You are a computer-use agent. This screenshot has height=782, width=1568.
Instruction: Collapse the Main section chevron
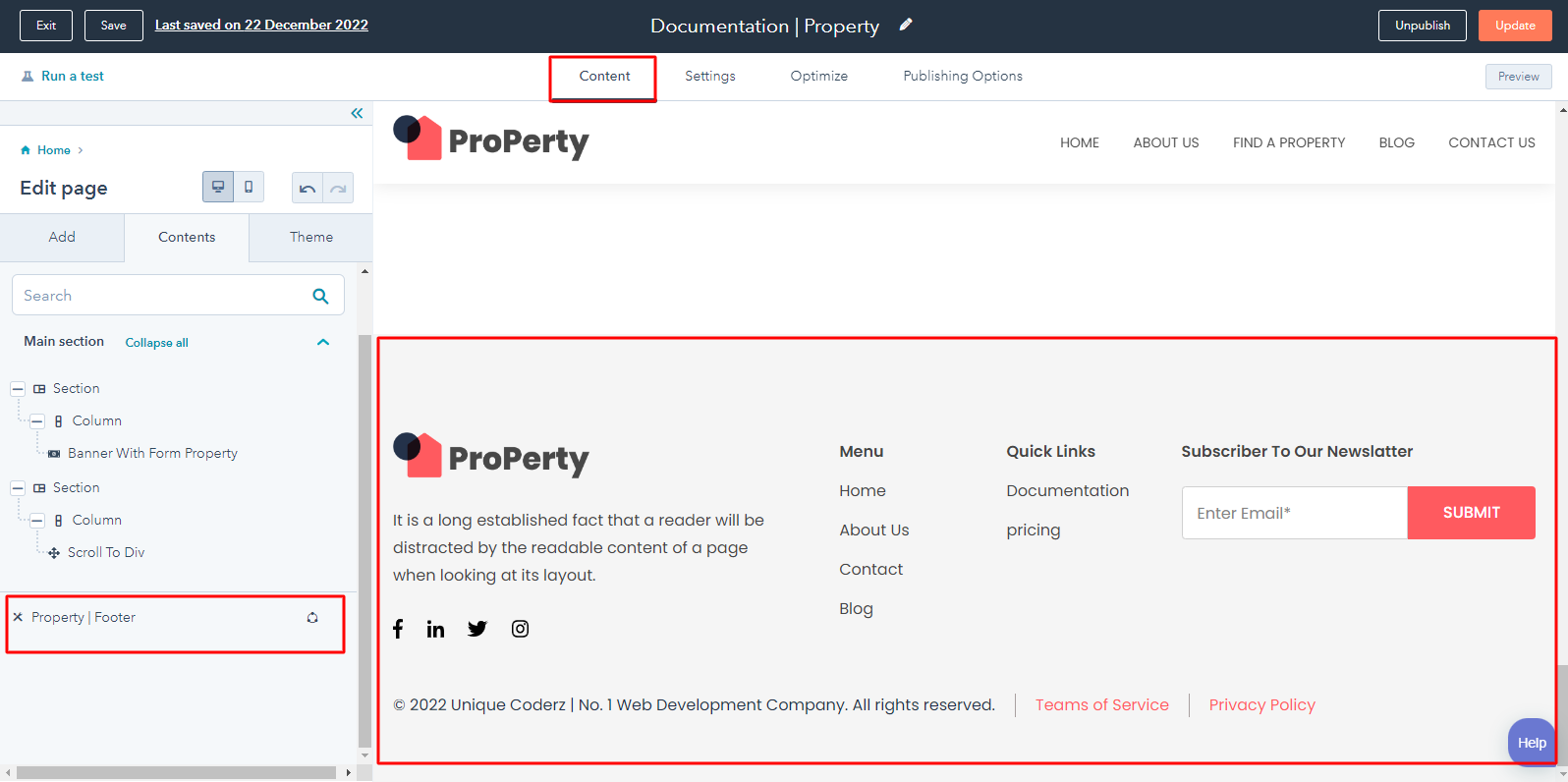pos(323,342)
